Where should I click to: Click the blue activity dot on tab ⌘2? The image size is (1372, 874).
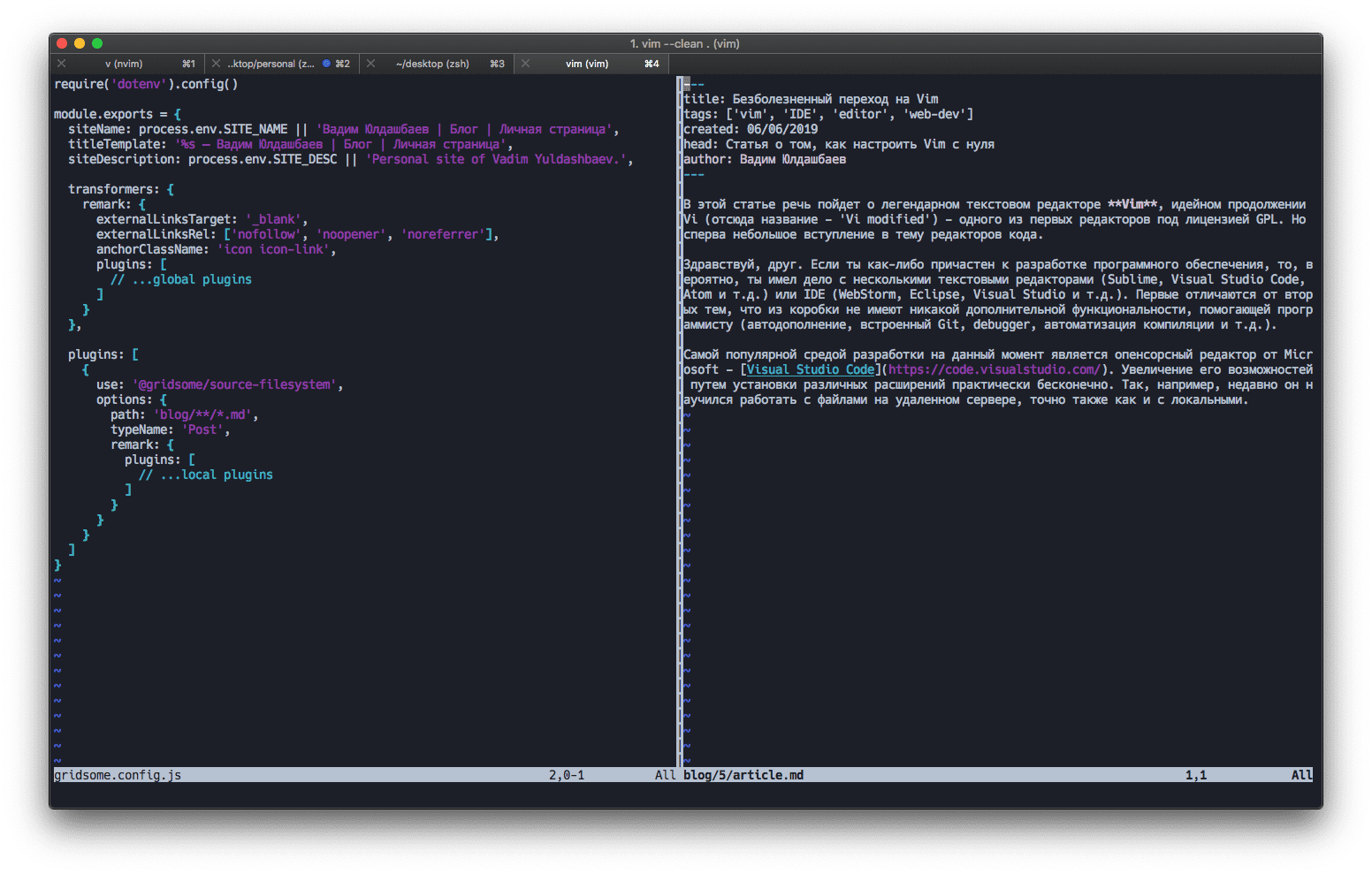(326, 64)
